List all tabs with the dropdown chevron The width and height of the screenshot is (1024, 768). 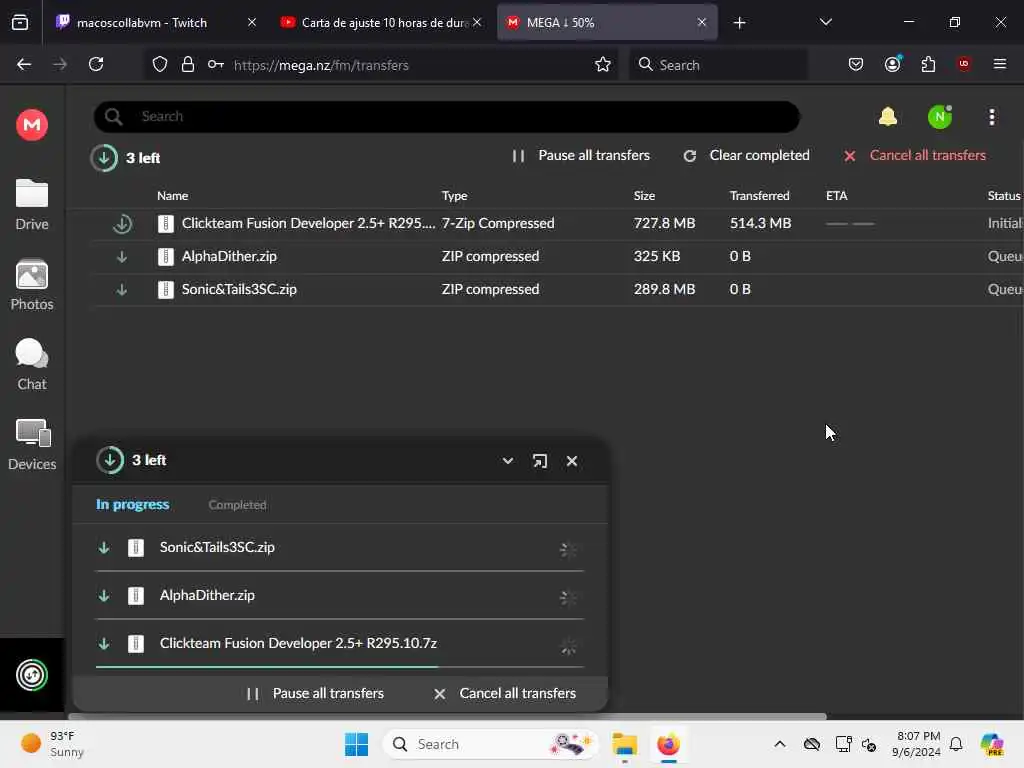click(x=825, y=22)
